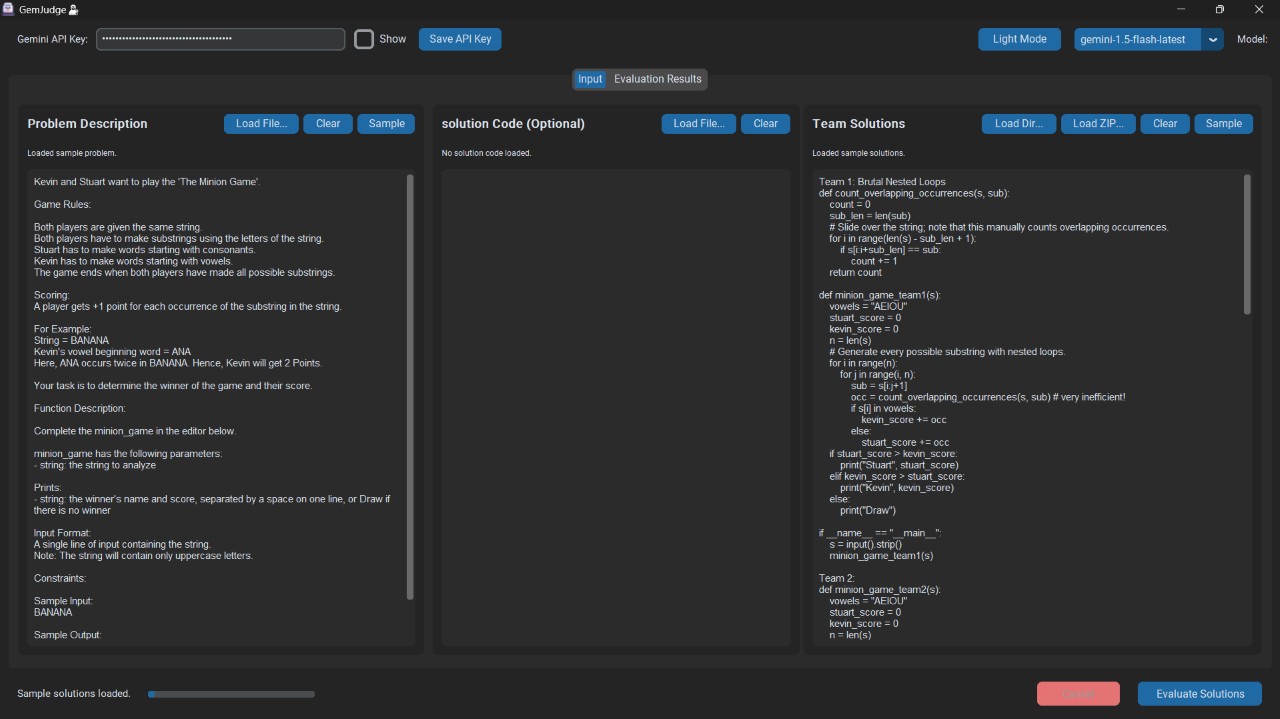Load the Sample problem
1280x719 pixels.
[x=385, y=123]
